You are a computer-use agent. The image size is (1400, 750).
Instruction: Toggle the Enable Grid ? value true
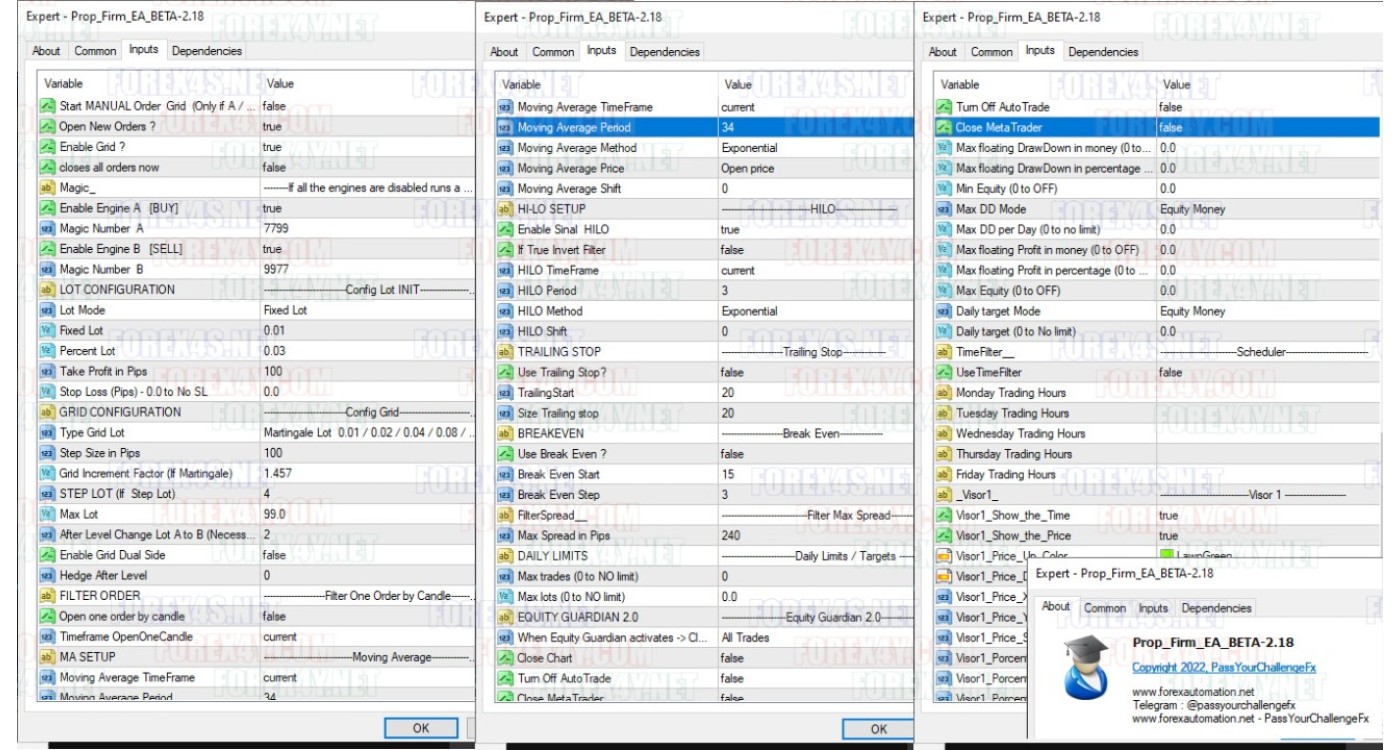[x=272, y=147]
